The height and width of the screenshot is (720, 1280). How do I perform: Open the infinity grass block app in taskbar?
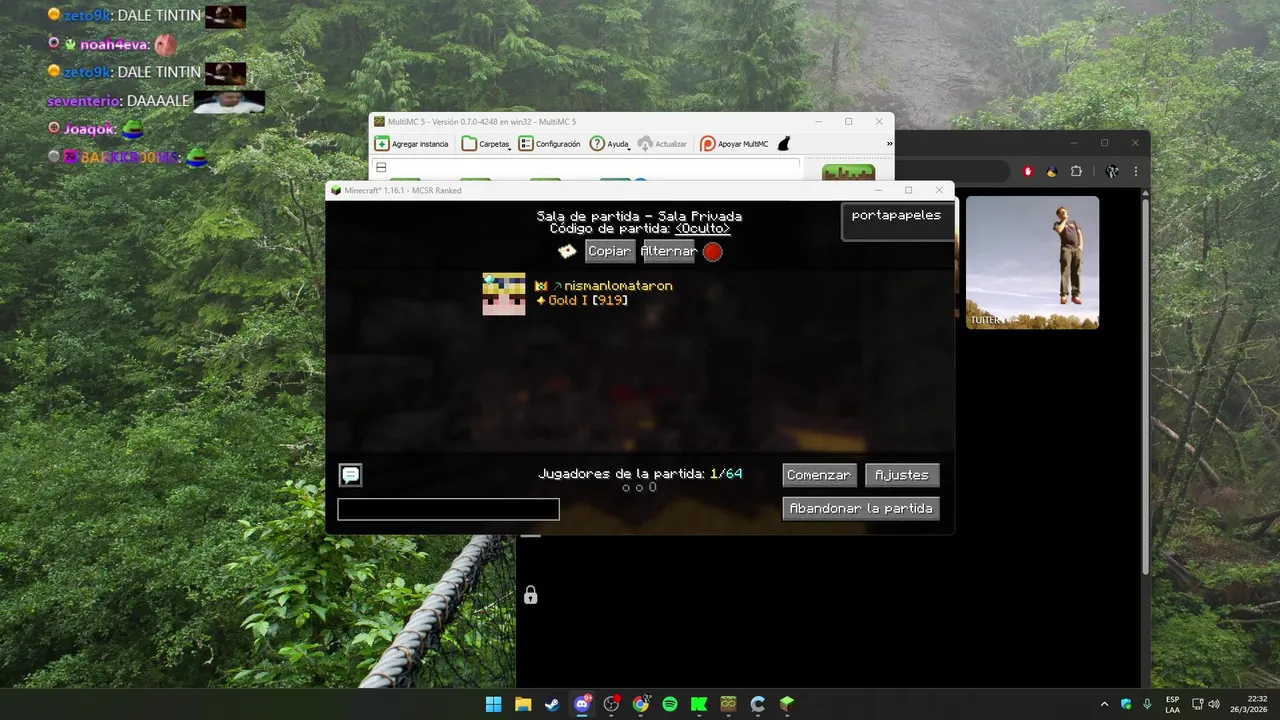(x=728, y=704)
